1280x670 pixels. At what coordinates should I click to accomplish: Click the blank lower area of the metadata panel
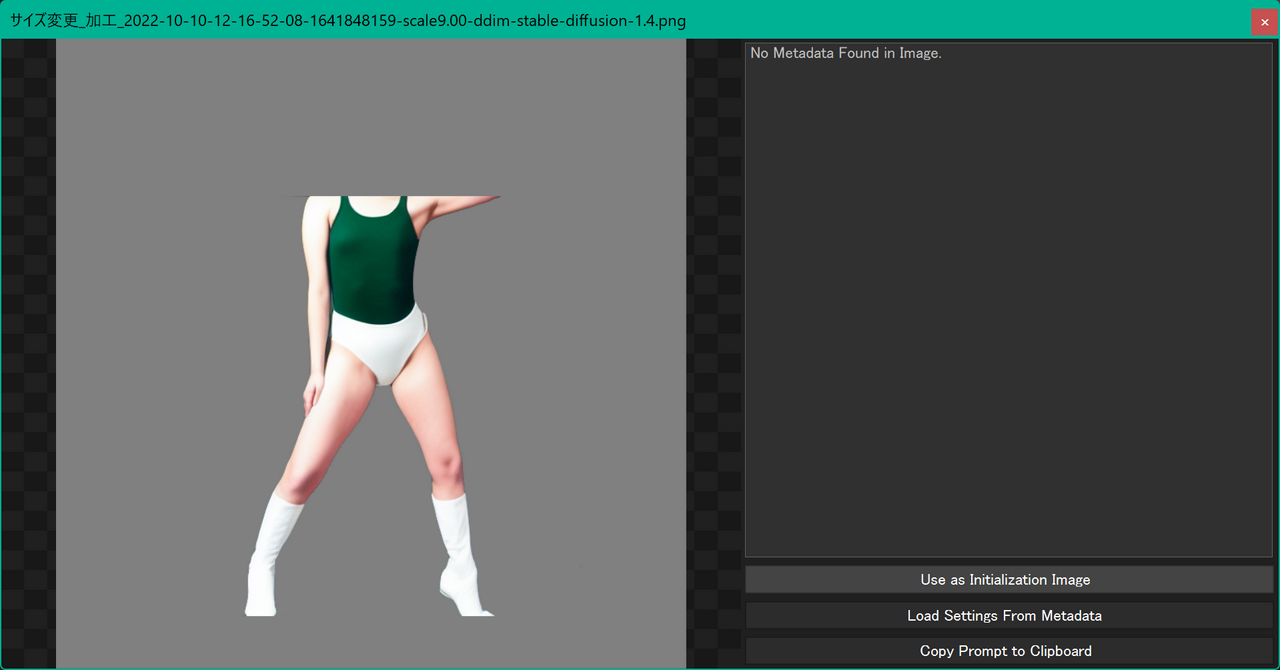pos(1008,500)
